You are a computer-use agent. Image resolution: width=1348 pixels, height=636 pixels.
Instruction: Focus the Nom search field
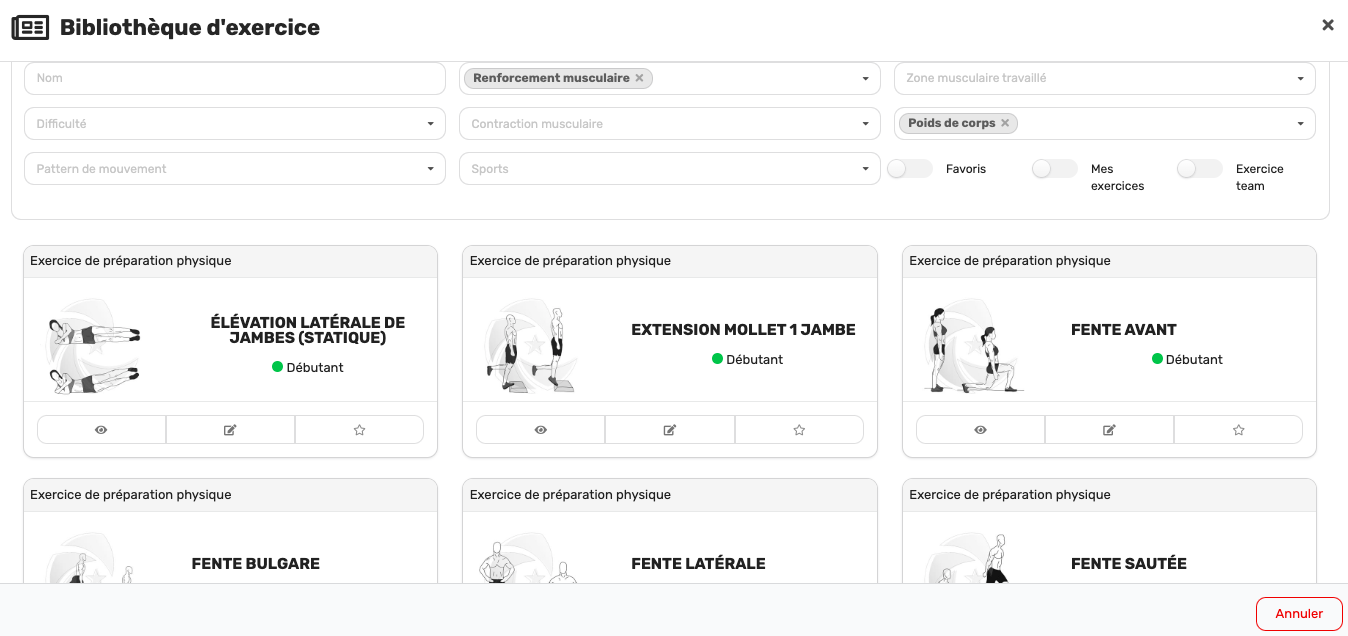234,78
